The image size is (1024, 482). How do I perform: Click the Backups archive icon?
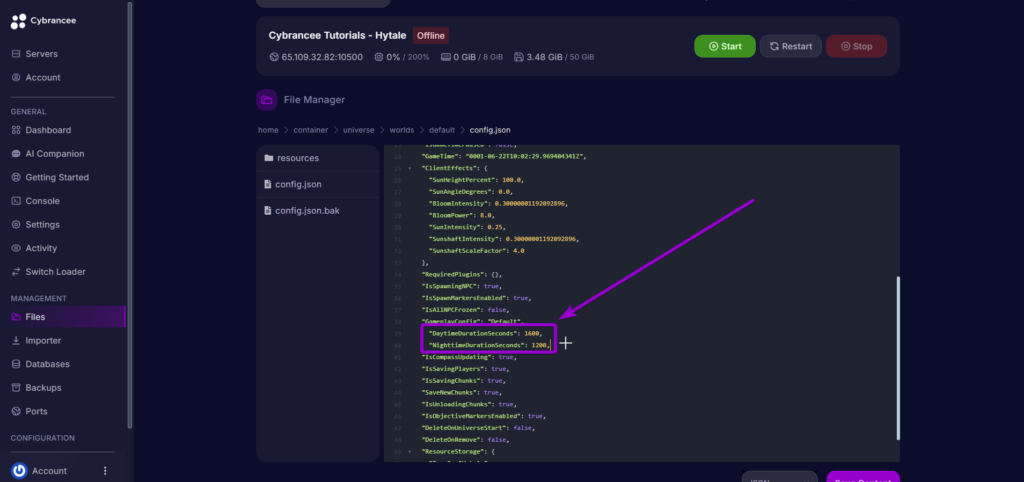coord(16,387)
